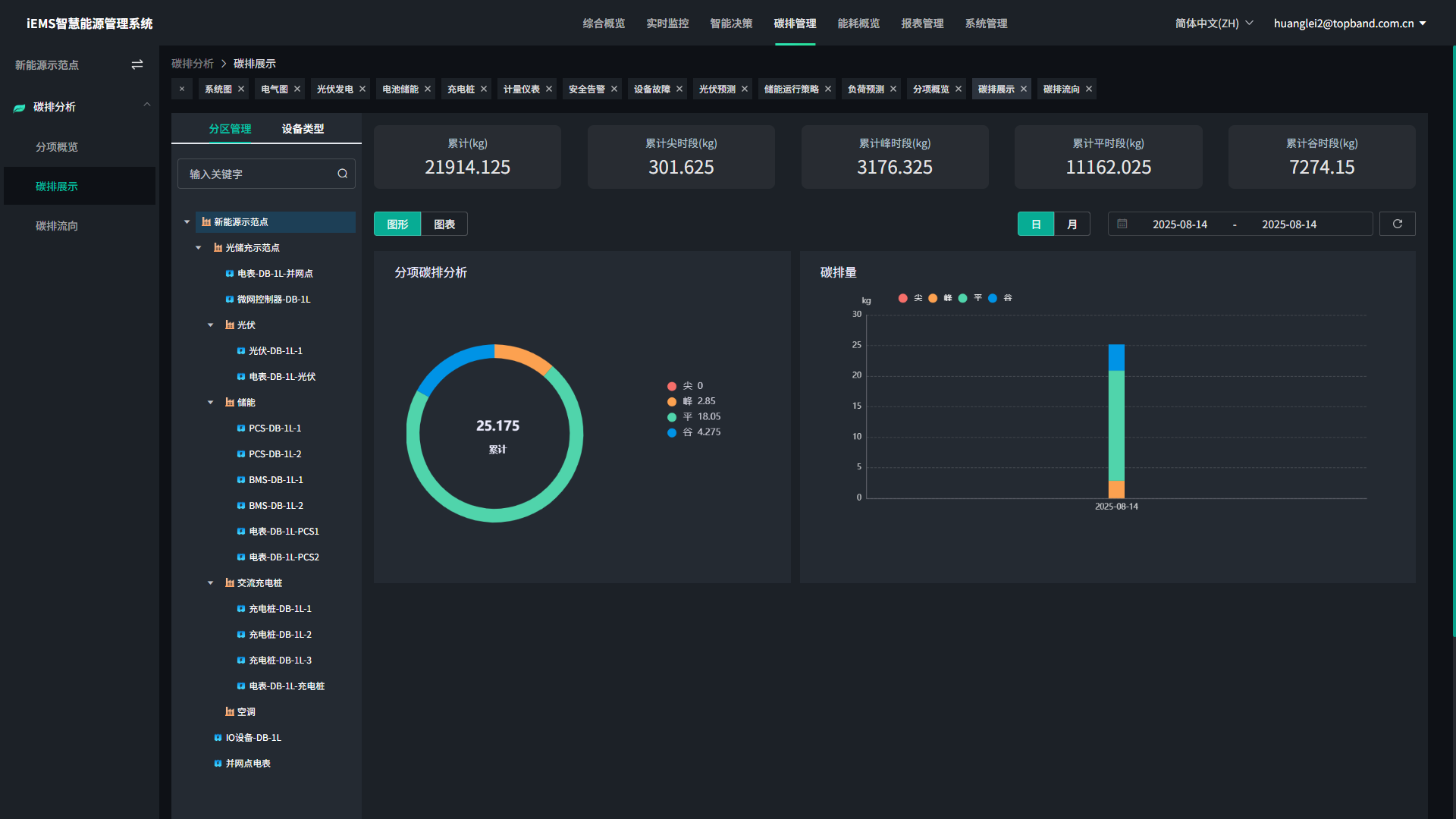The height and width of the screenshot is (819, 1456).
Task: Switch from 图形 to 图表 view
Action: pyautogui.click(x=444, y=224)
